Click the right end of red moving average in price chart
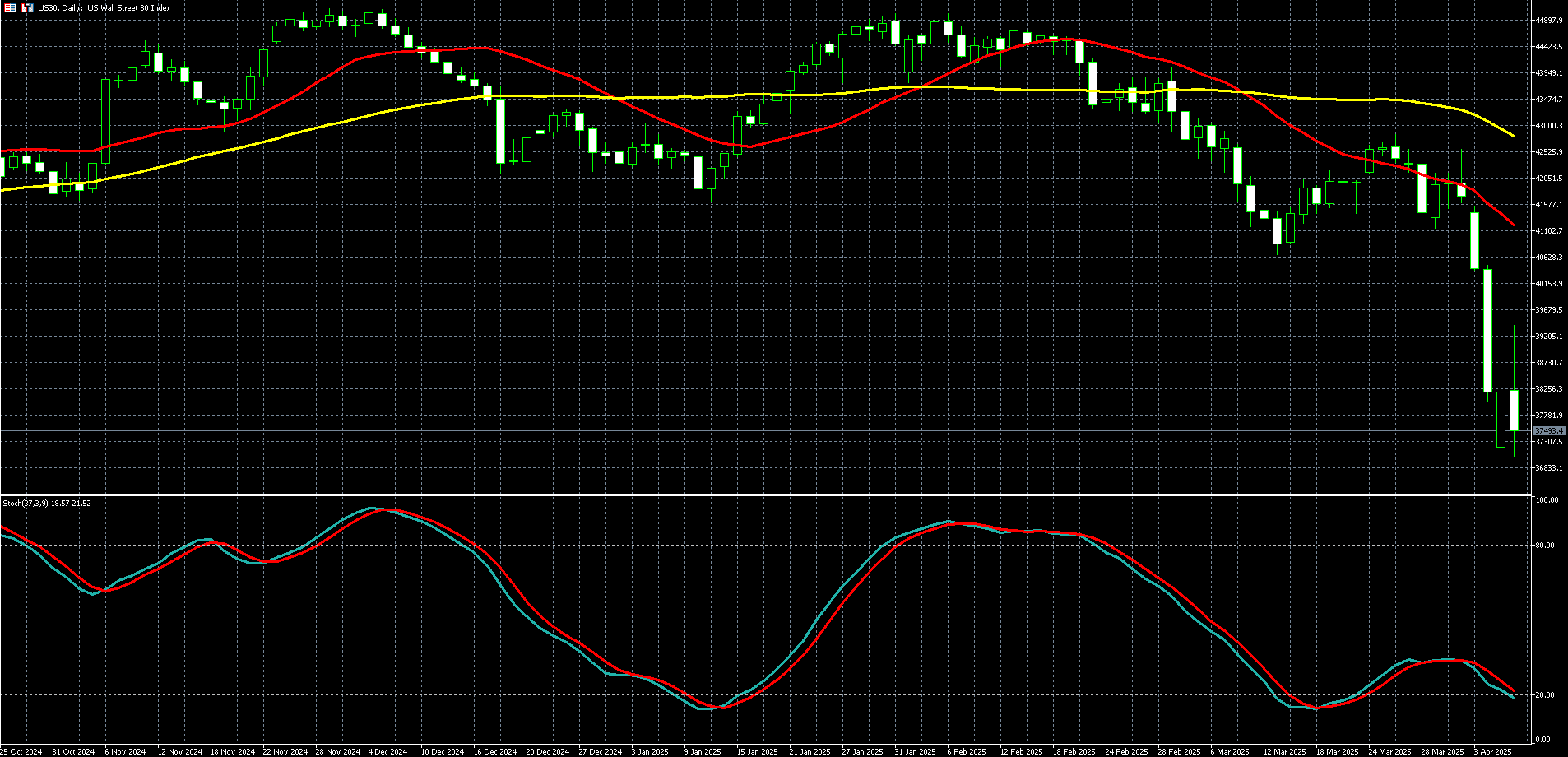This screenshot has height=757, width=1568. click(x=1513, y=224)
